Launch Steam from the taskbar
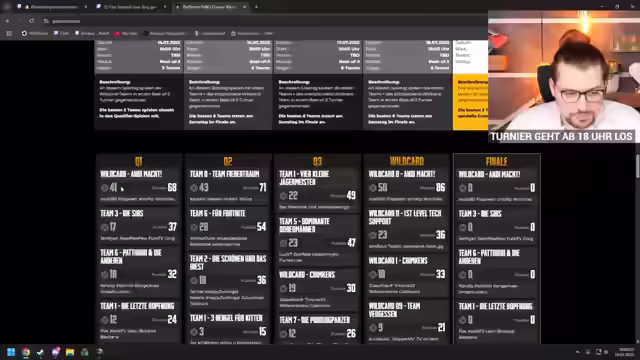640x360 pixels. tap(40, 352)
